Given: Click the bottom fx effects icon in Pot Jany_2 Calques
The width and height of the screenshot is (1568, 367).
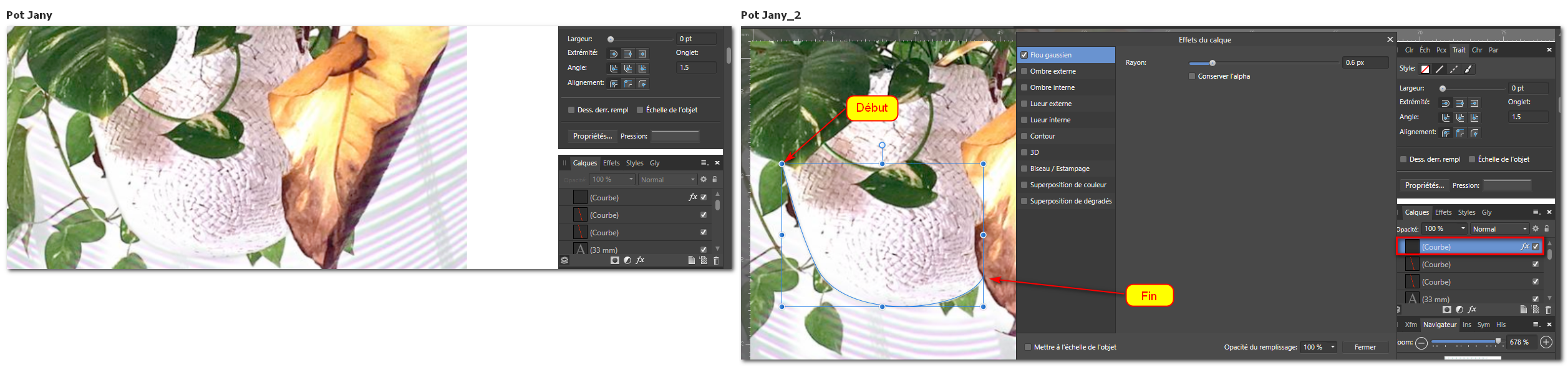Looking at the screenshot, I should tap(1473, 310).
